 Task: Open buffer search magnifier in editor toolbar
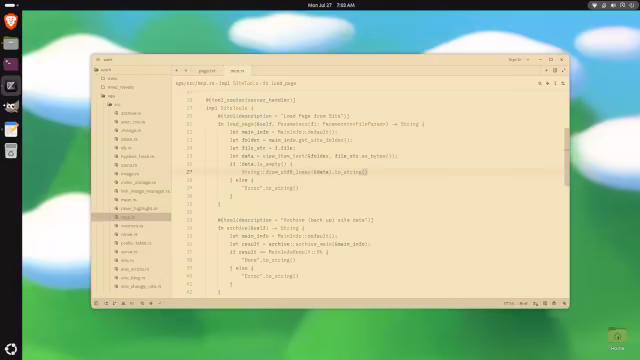(540, 83)
